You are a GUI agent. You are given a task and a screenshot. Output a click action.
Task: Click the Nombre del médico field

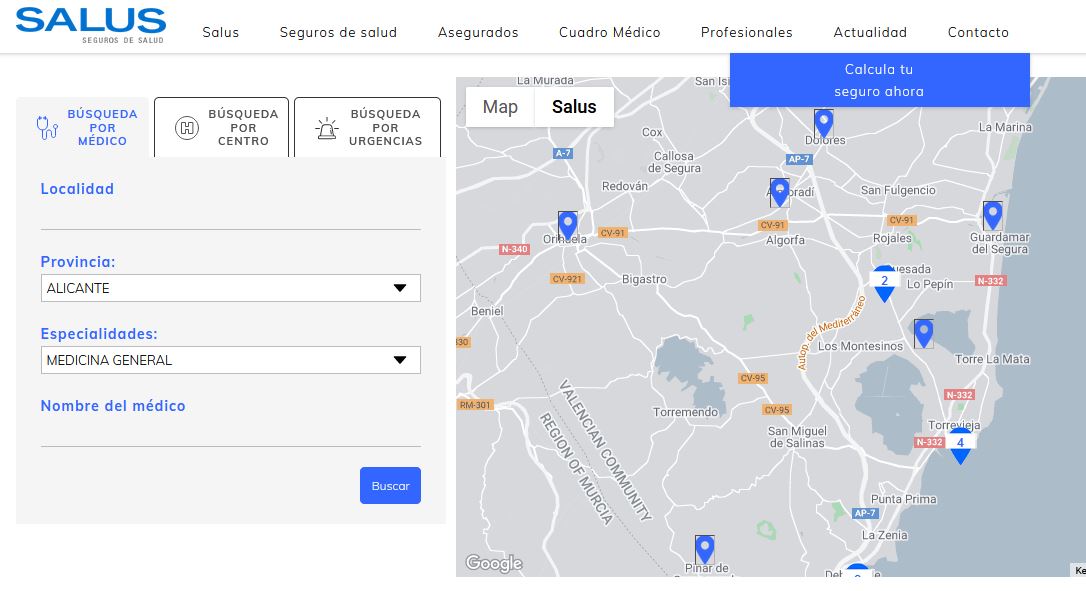pyautogui.click(x=230, y=430)
